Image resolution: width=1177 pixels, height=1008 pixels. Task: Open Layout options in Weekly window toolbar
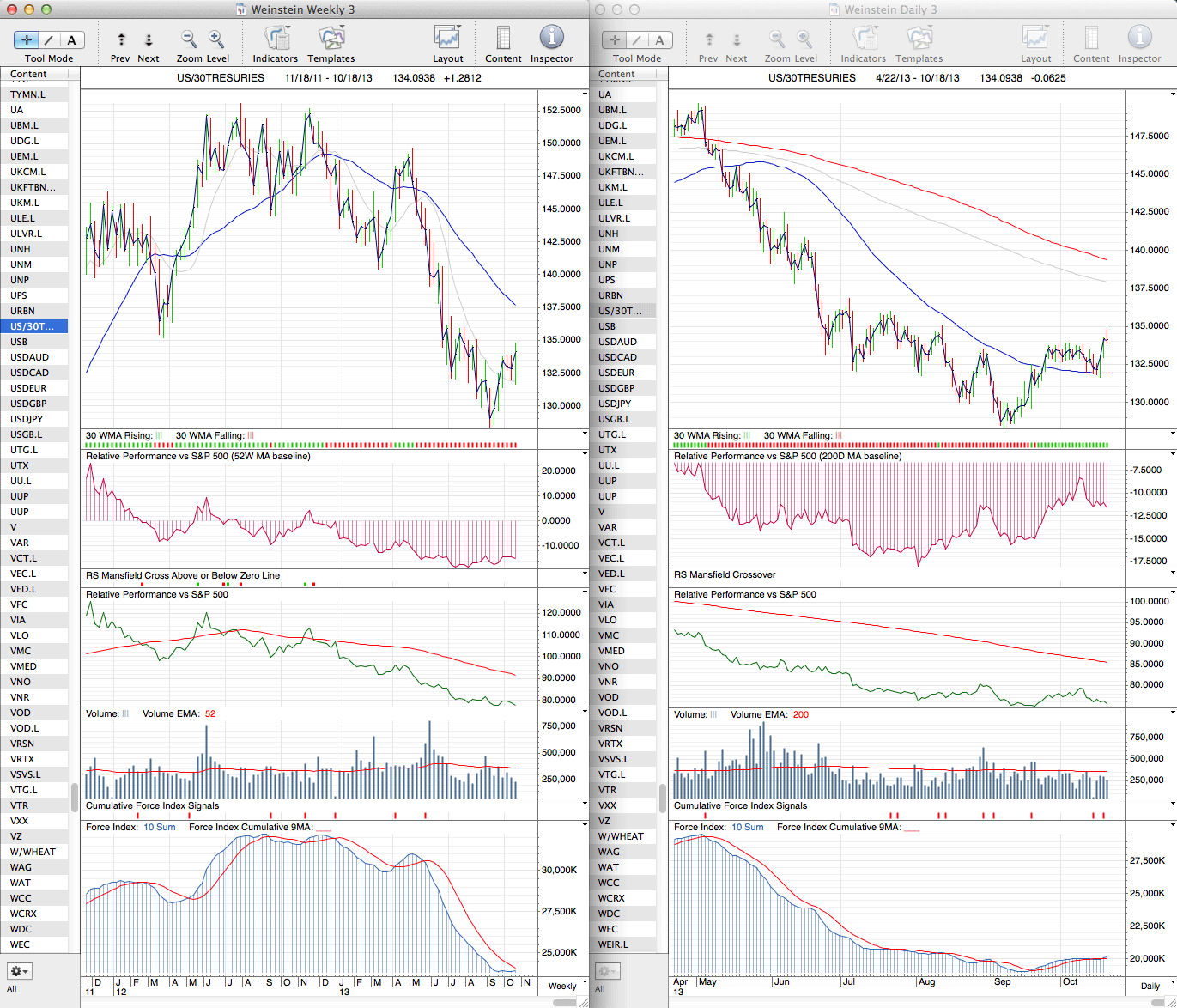pos(447,39)
